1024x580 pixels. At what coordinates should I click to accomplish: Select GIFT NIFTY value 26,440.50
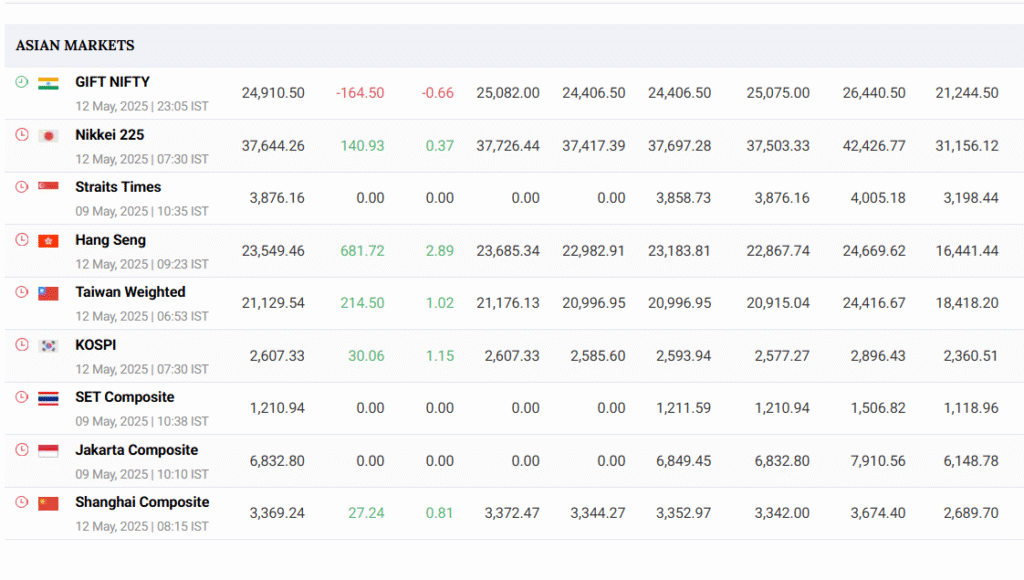[x=874, y=93]
